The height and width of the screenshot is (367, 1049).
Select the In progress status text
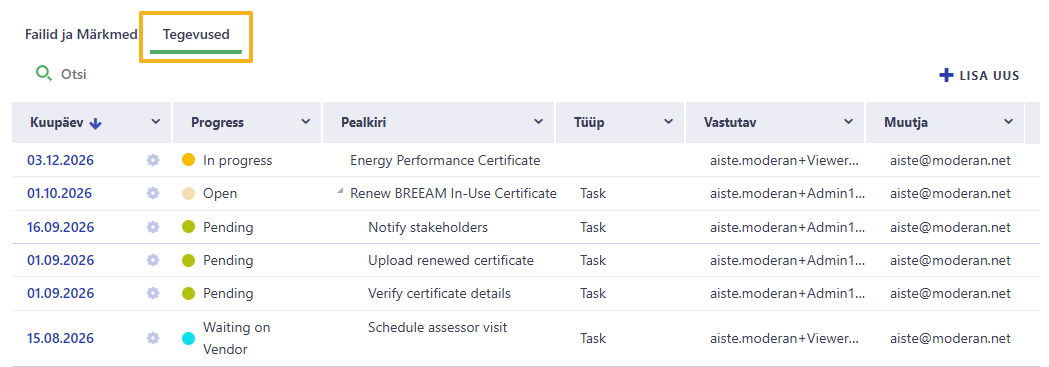tap(237, 160)
